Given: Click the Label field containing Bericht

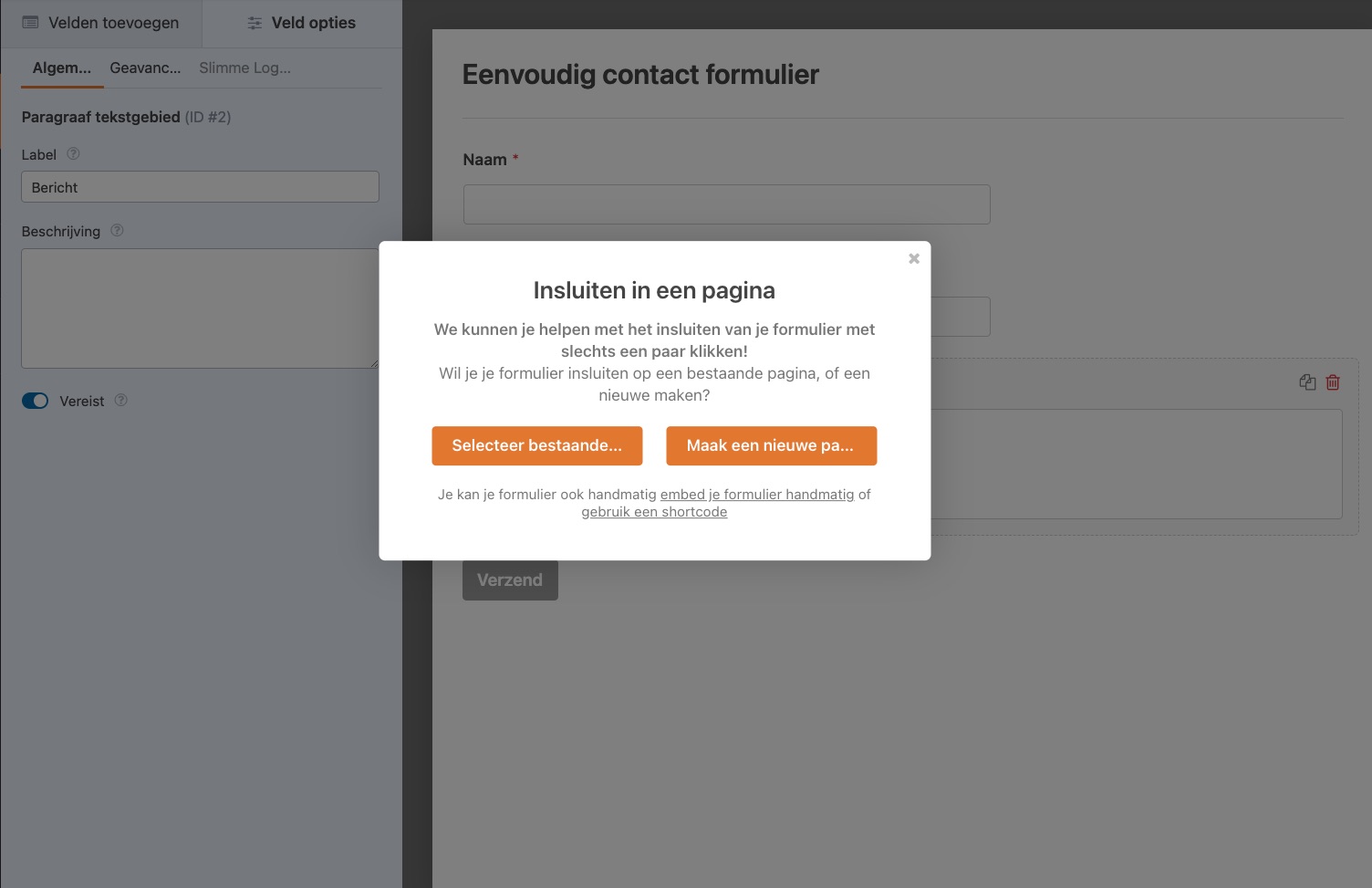Looking at the screenshot, I should click(x=200, y=186).
